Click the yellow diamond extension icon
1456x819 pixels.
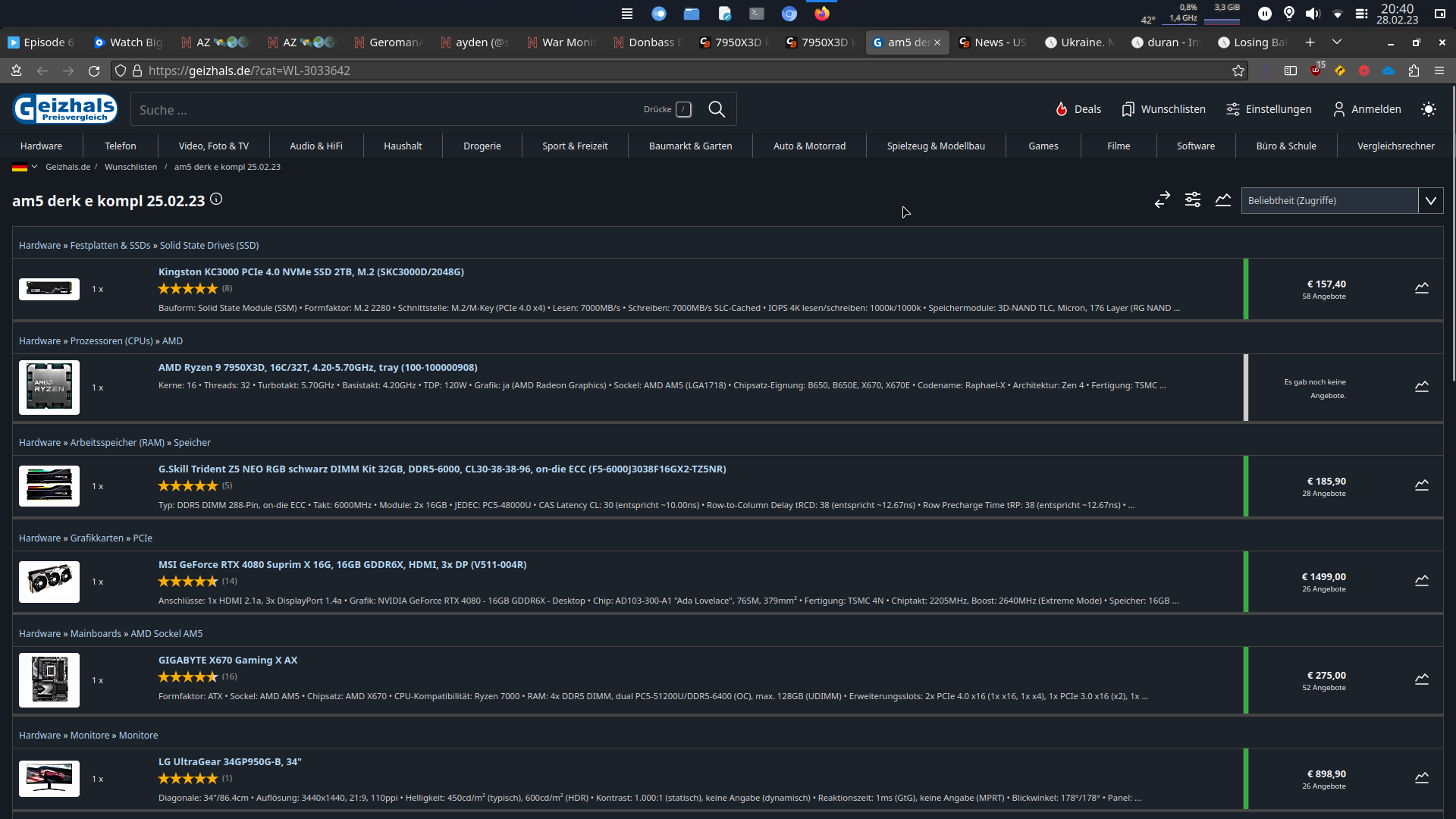(1340, 71)
